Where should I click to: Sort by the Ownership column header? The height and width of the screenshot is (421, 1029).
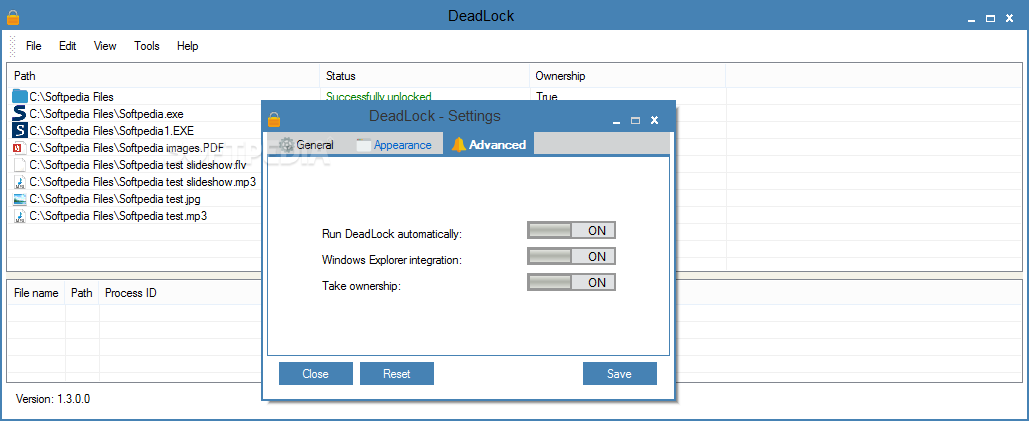click(x=627, y=76)
